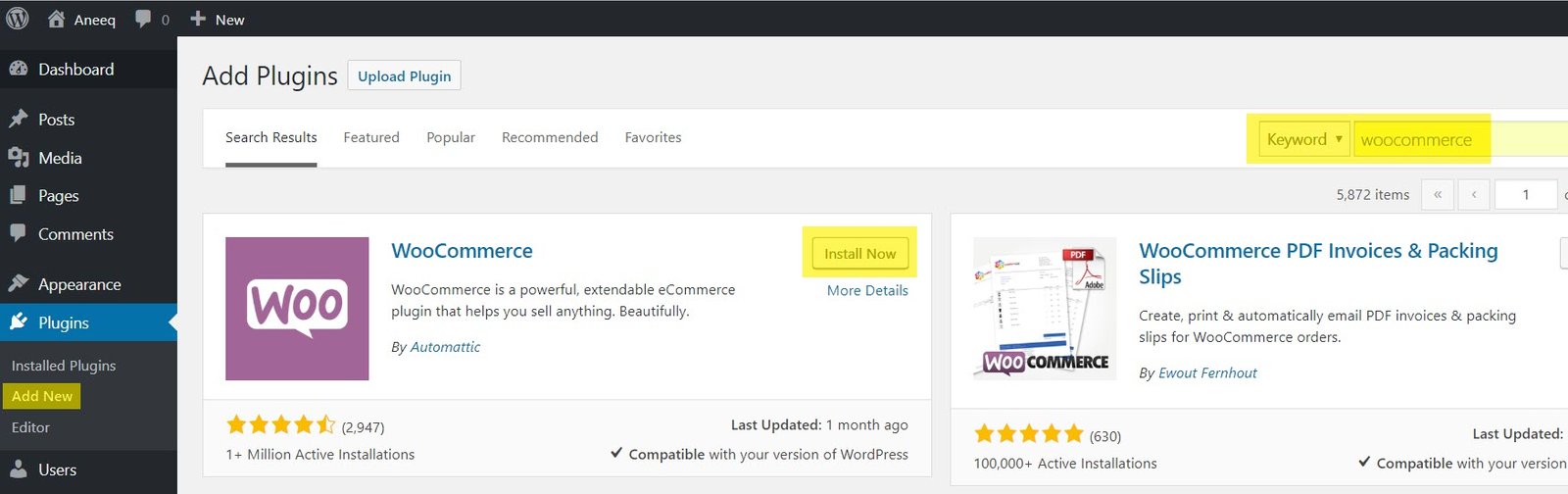Screen dimensions: 1568x494
Task: Click the WooCommerce purple logo thumbnail
Action: [x=297, y=309]
